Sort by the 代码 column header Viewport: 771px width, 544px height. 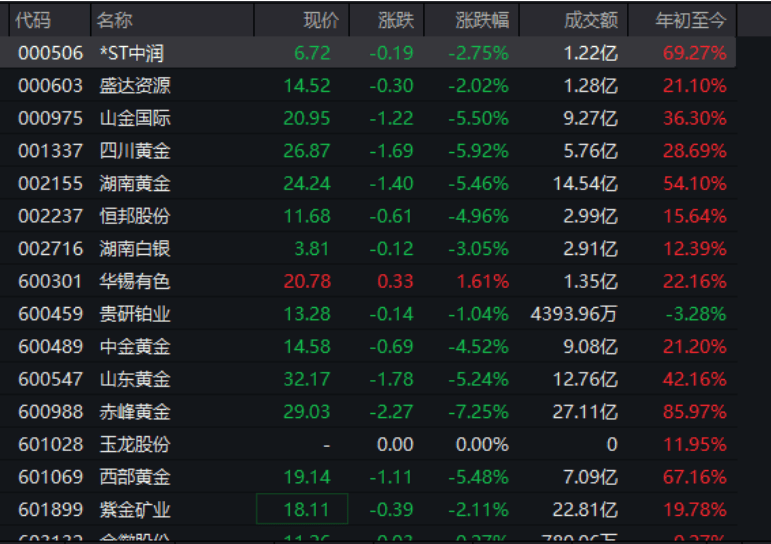(x=33, y=20)
